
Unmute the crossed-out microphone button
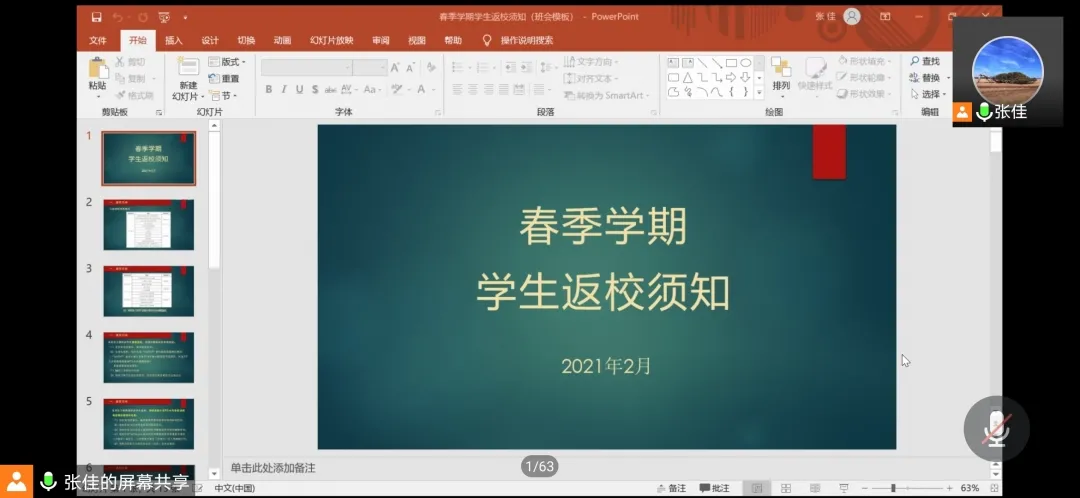tap(995, 428)
